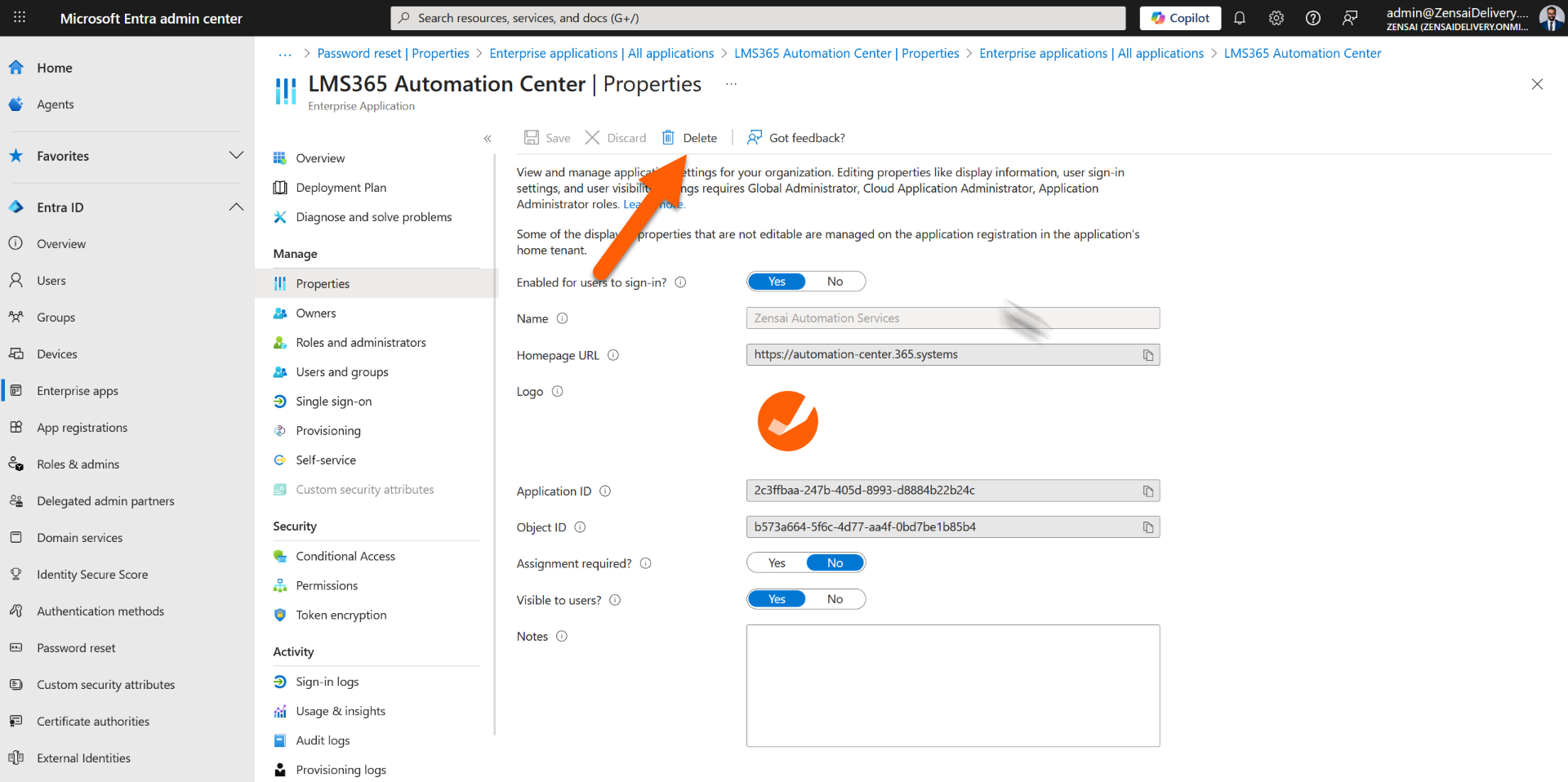Click the Save toolbar button
Viewport: 1568px width, 782px height.
[547, 137]
